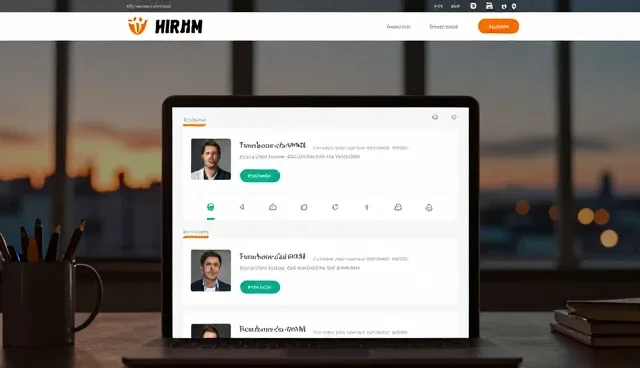Screen dimensions: 640x368
Task: Click the document icon in top dark bar
Action: pyautogui.click(x=473, y=6)
